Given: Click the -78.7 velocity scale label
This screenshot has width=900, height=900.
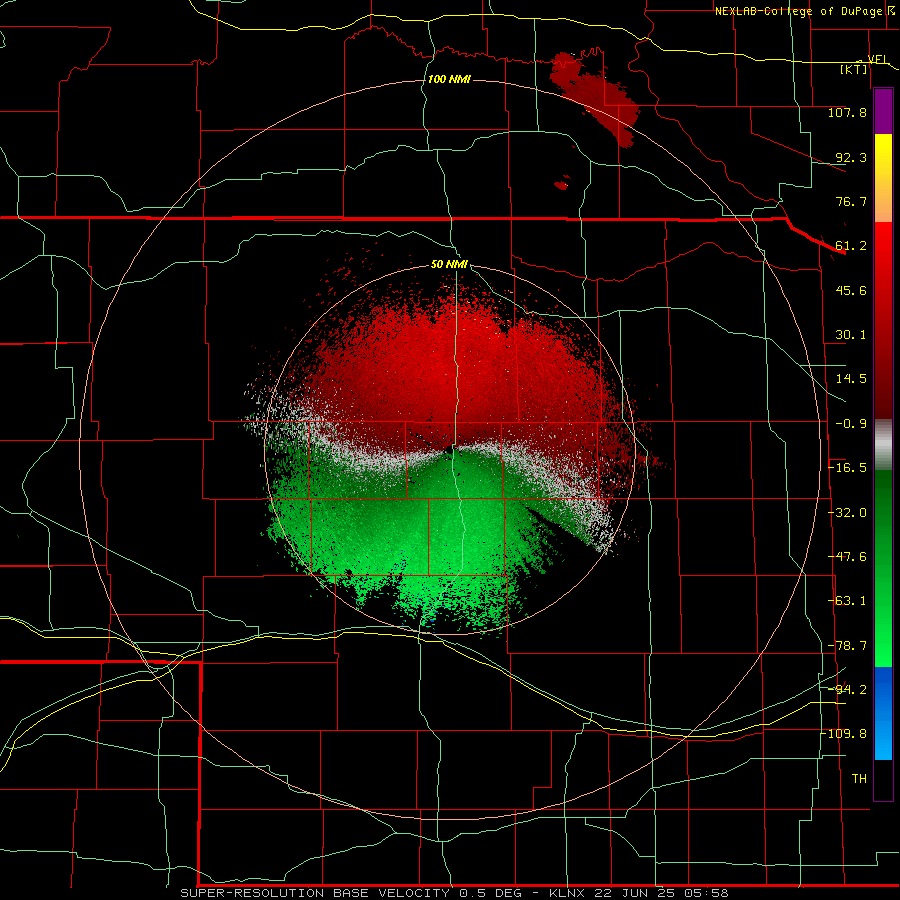Looking at the screenshot, I should (848, 646).
